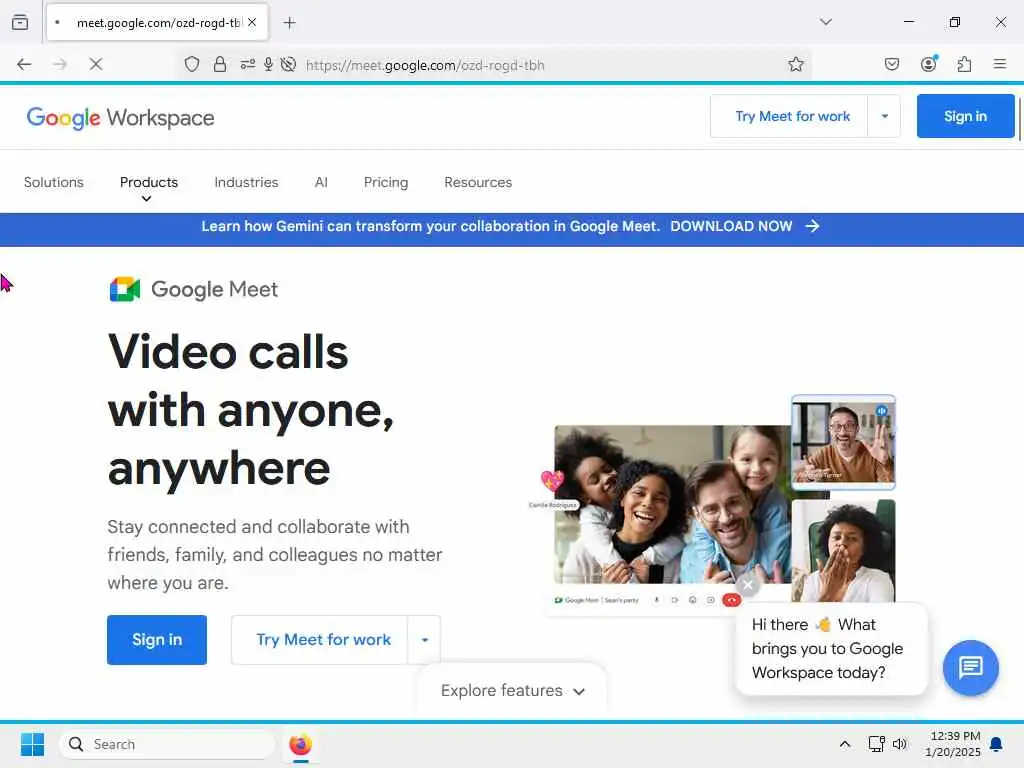Click the waving man video tile
The width and height of the screenshot is (1024, 768).
tap(843, 442)
